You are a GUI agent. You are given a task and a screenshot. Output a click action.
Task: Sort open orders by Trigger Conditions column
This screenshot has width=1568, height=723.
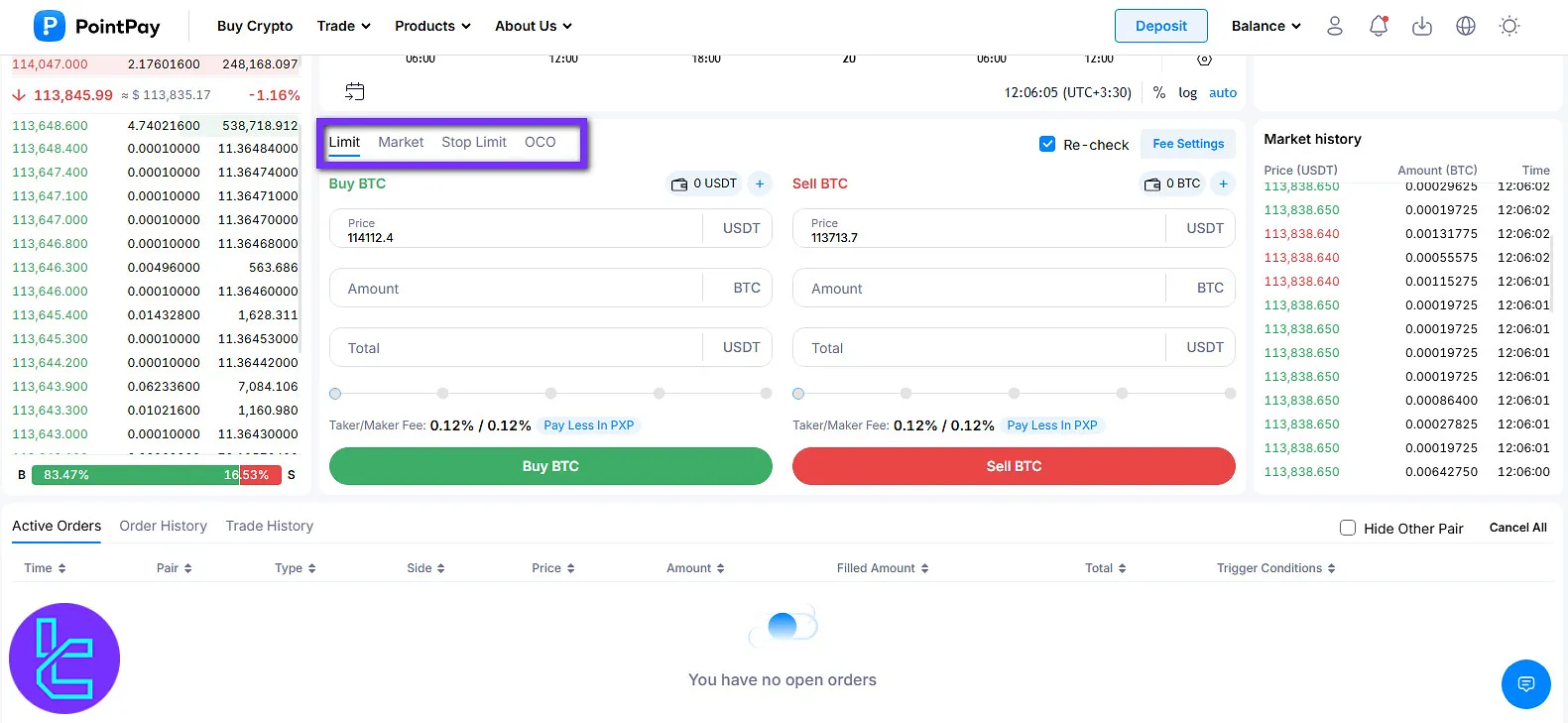tap(1276, 568)
